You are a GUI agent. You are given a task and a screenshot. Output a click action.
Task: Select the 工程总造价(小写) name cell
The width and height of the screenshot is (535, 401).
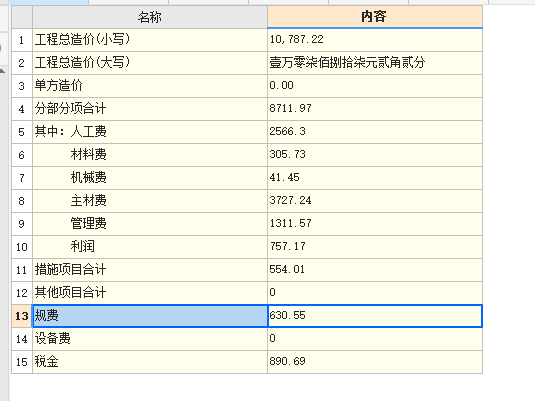coord(150,40)
